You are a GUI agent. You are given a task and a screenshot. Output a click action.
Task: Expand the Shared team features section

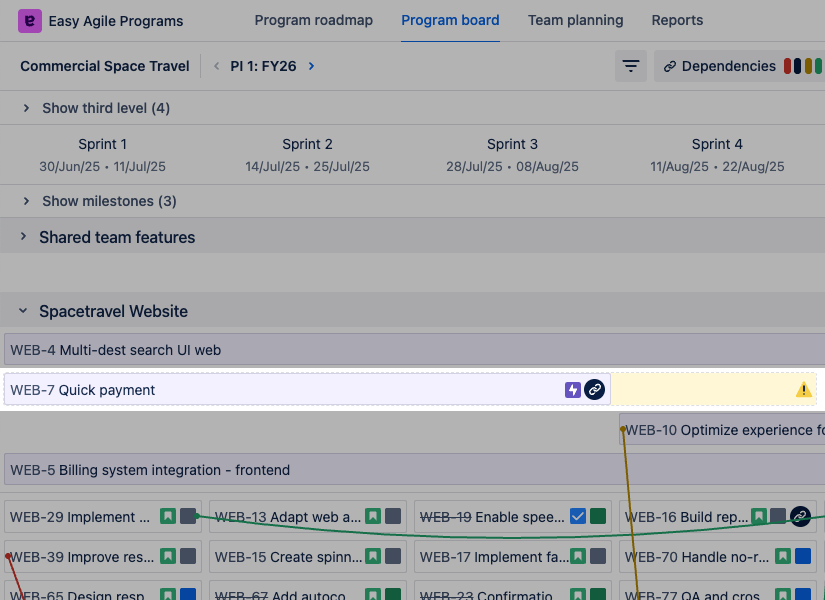[x=24, y=237]
